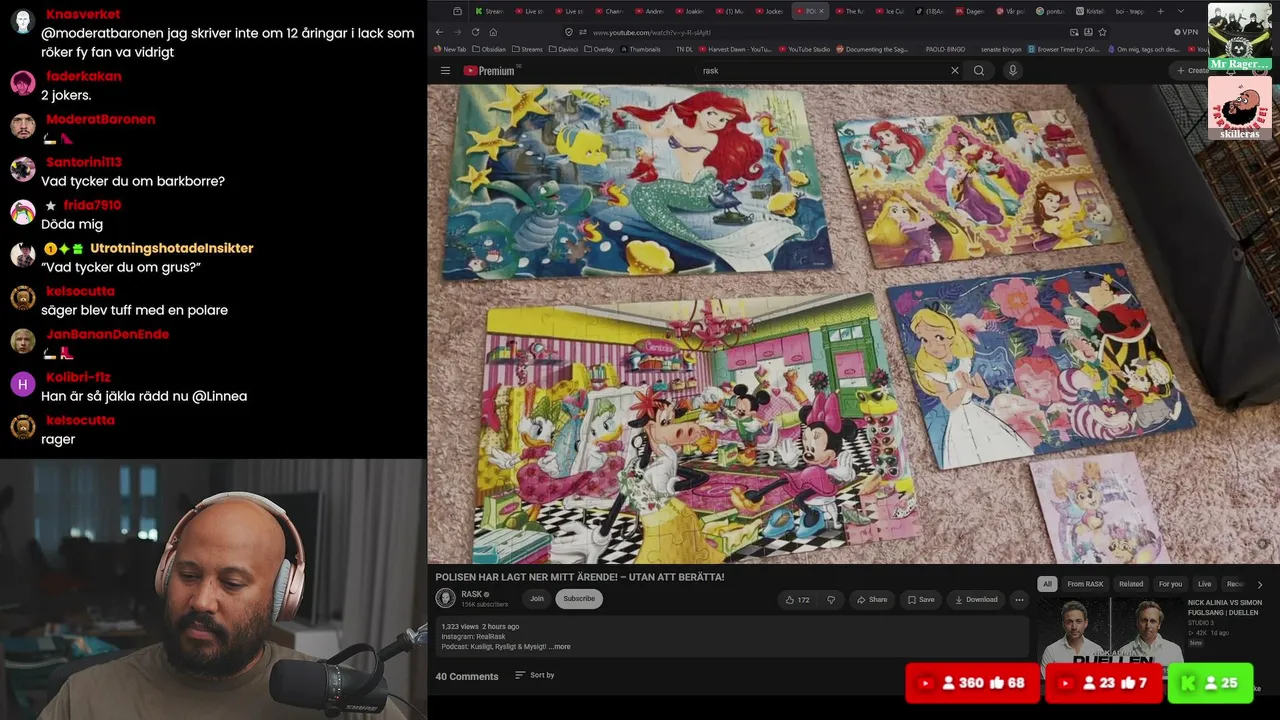Open the YouTube Studio bookmark
Screen dimensions: 1280x720
point(804,49)
